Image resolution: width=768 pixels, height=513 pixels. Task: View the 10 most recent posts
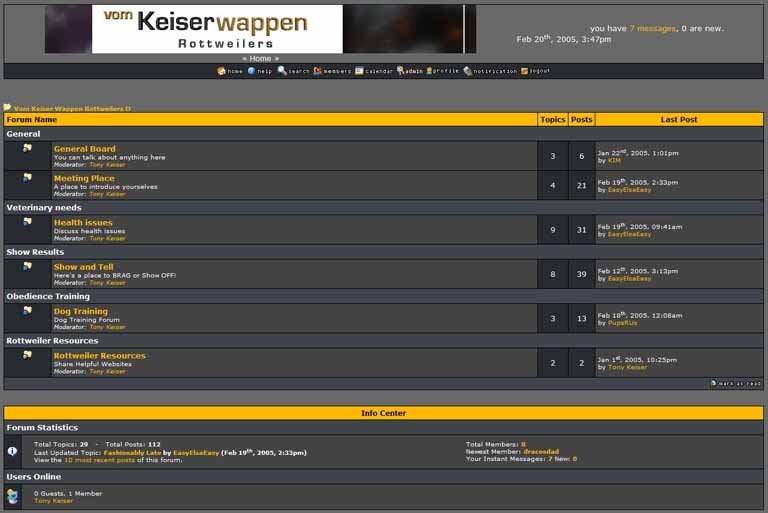coord(99,459)
